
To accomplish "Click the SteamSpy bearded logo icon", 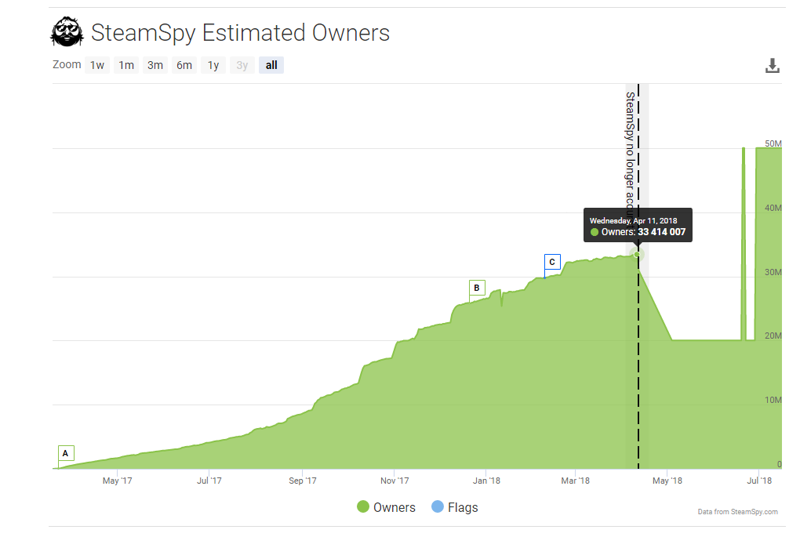I will [x=67, y=32].
